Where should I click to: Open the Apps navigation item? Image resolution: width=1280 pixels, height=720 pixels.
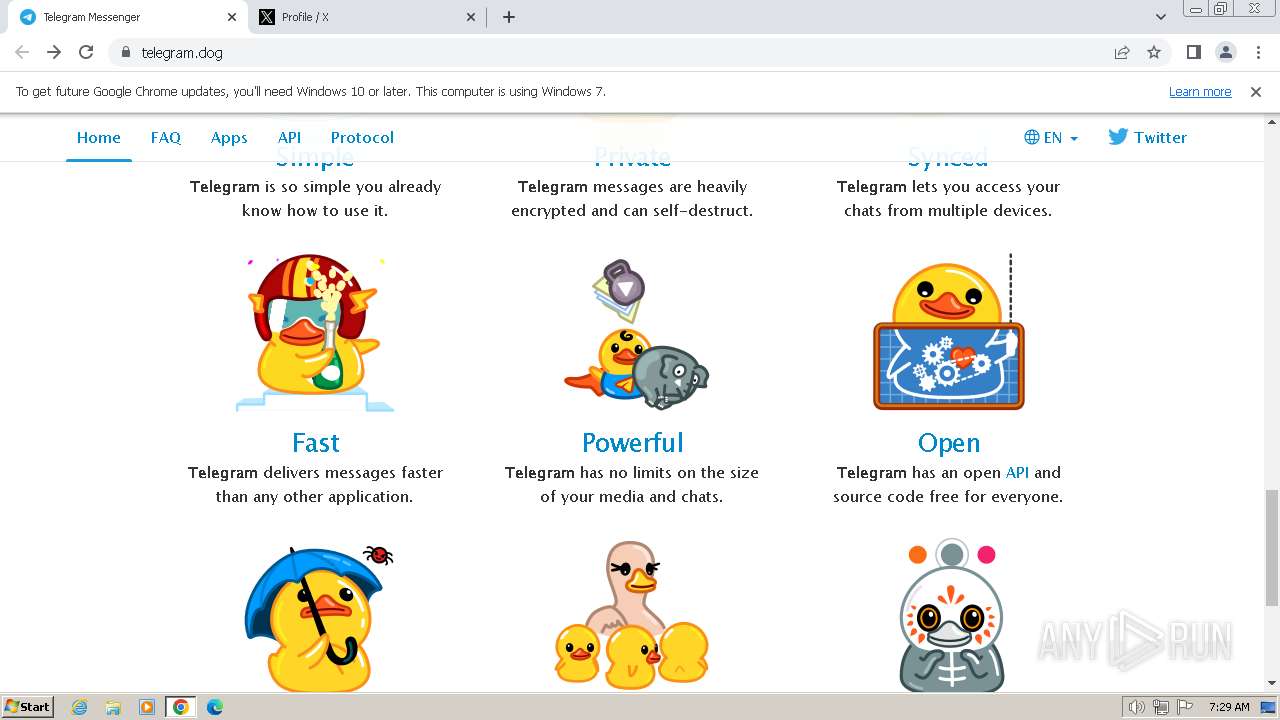click(229, 138)
